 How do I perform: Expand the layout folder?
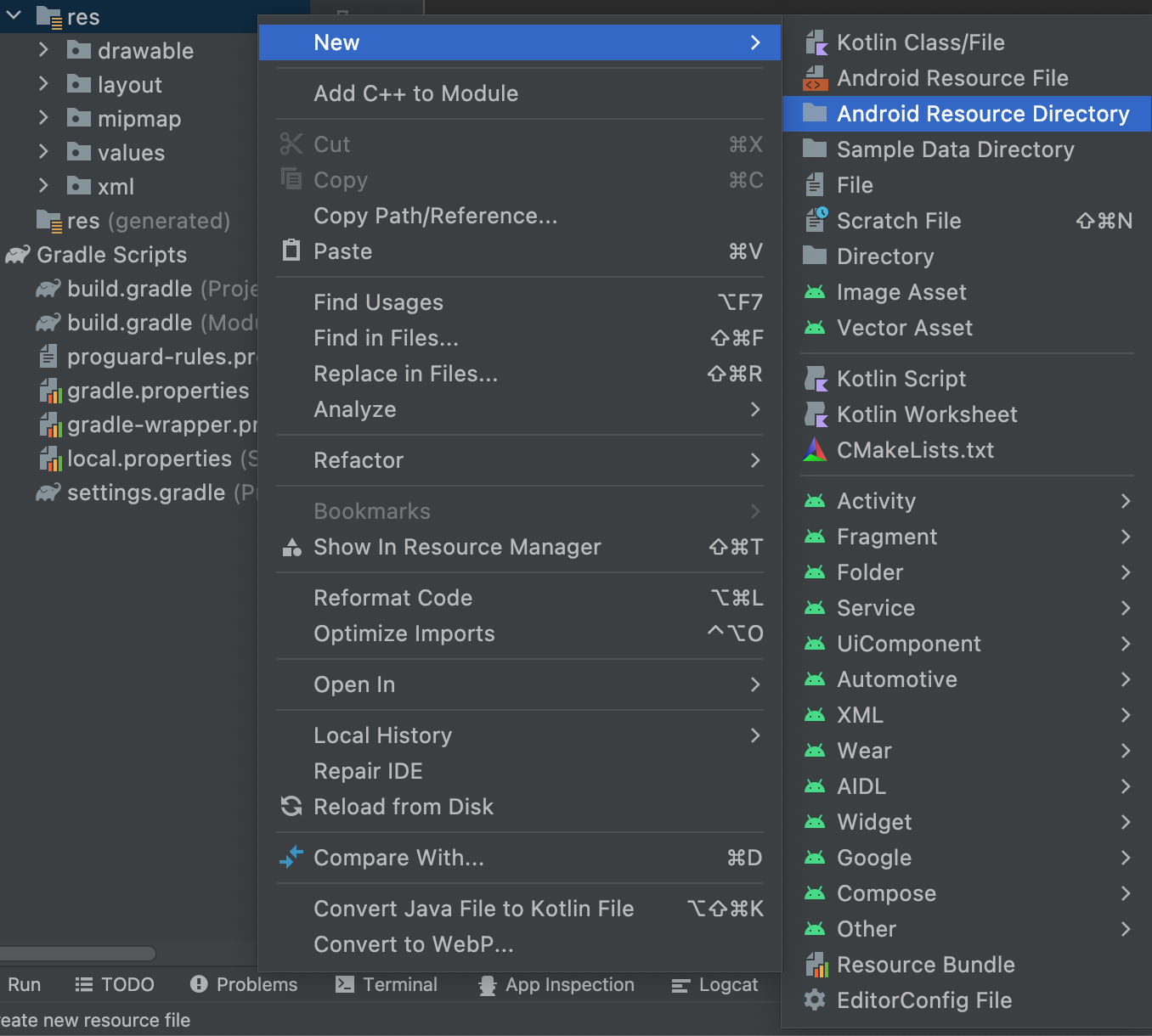pyautogui.click(x=43, y=84)
